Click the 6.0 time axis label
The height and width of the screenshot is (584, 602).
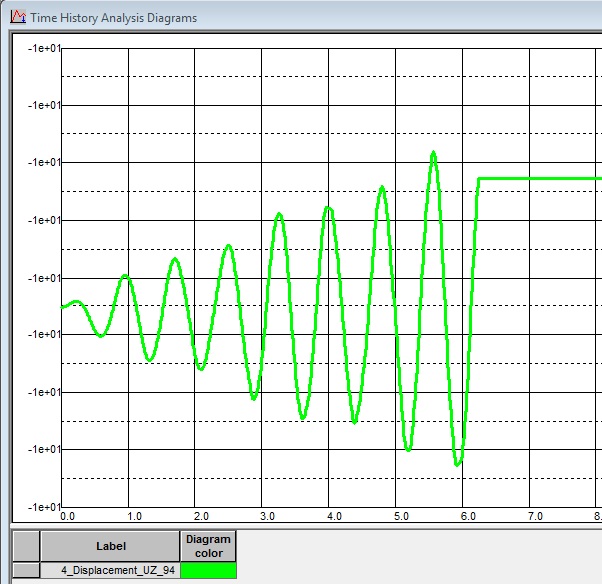[x=468, y=516]
